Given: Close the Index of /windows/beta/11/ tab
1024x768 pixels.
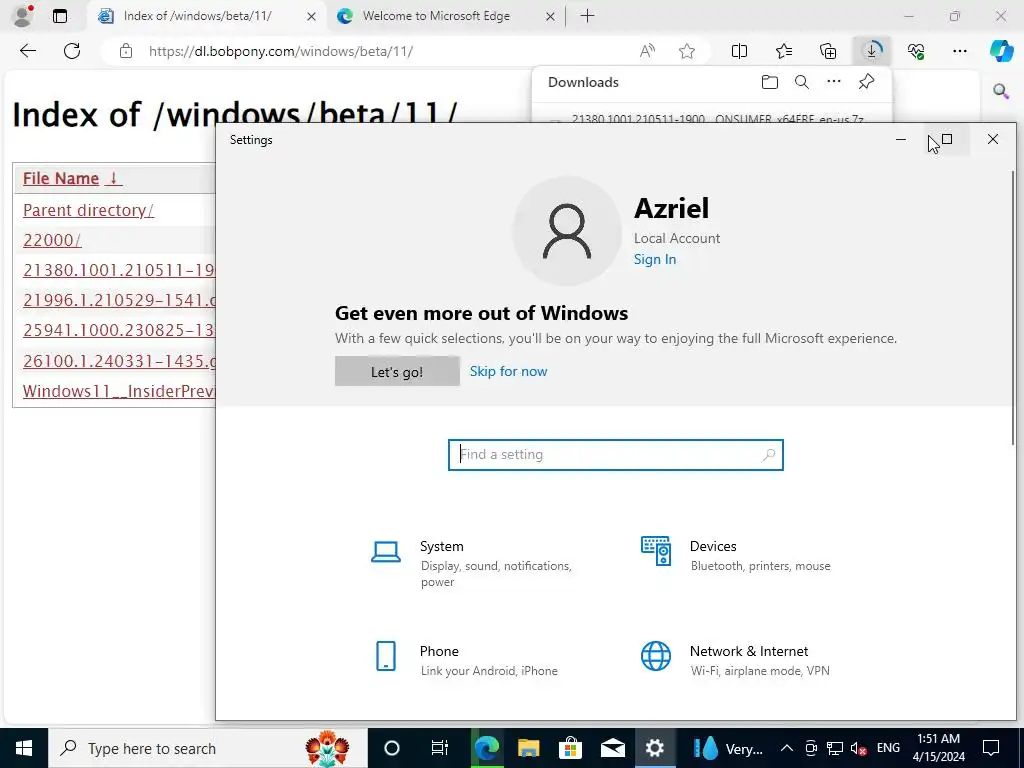Looking at the screenshot, I should click(x=312, y=16).
